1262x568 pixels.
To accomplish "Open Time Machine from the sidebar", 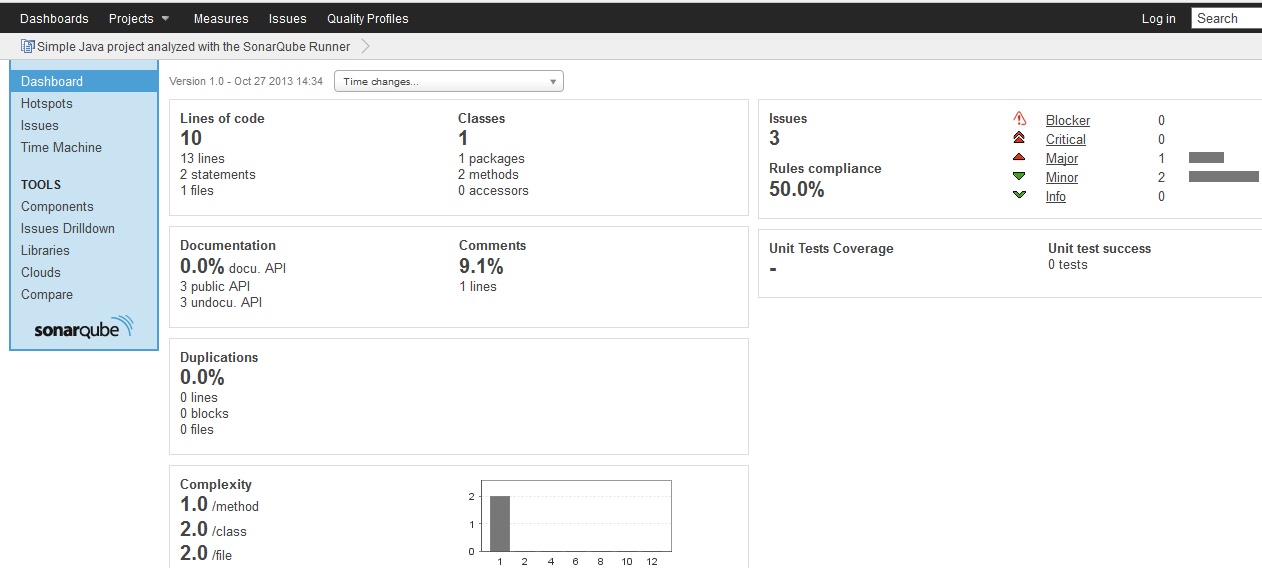I will click(61, 147).
